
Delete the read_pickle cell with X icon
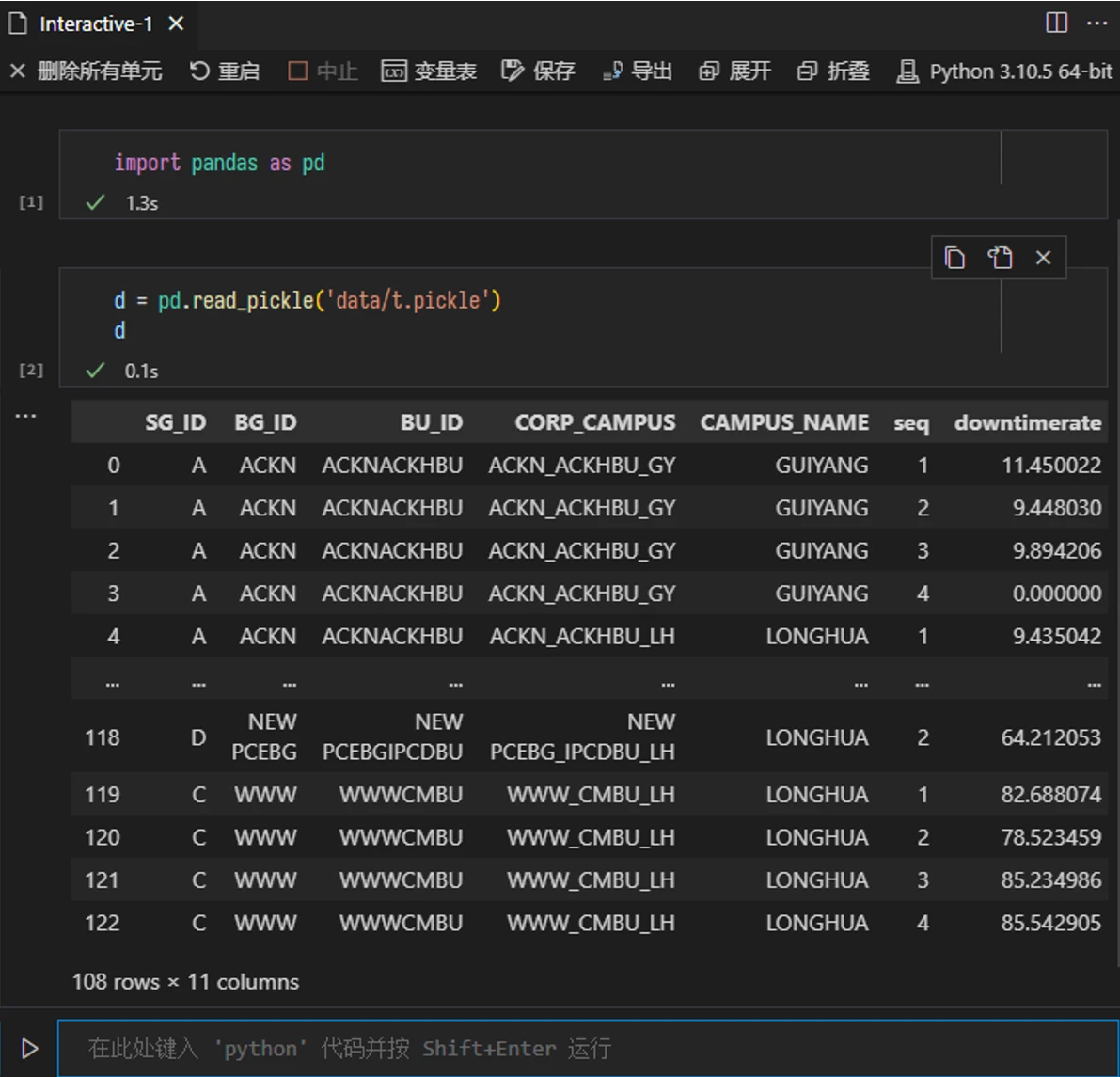pos(1043,258)
